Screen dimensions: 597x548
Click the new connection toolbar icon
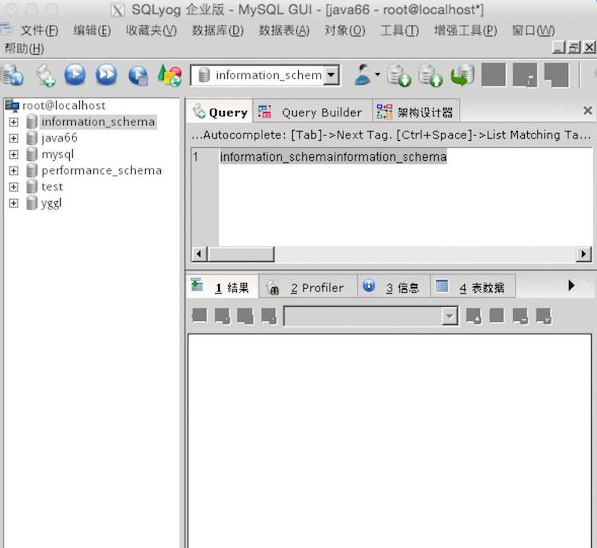click(x=12, y=75)
